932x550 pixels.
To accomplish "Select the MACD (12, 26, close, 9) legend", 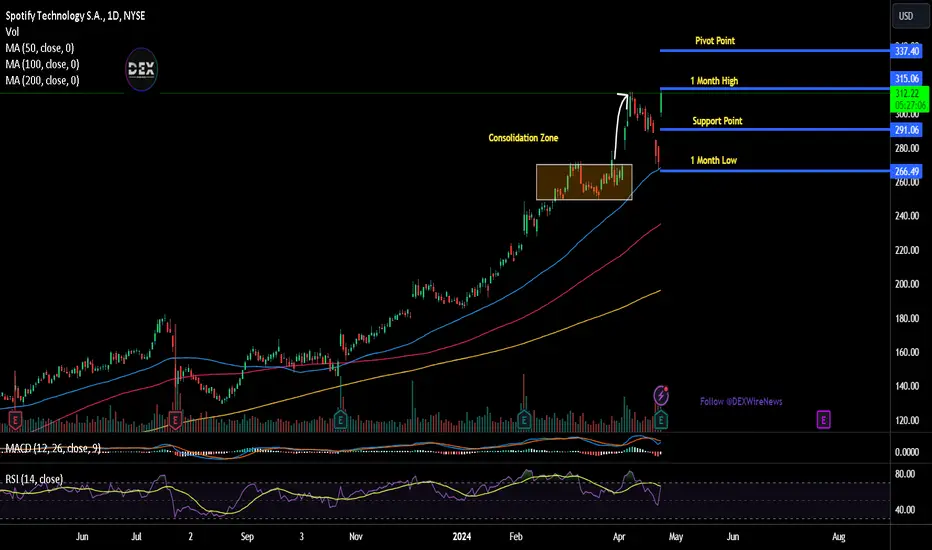I will coord(52,448).
